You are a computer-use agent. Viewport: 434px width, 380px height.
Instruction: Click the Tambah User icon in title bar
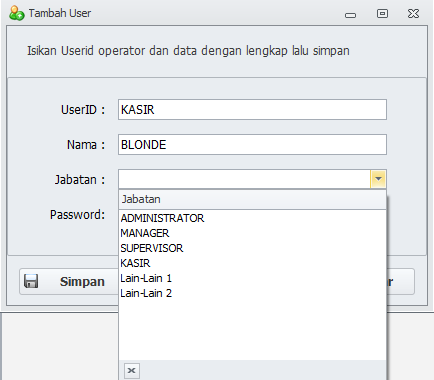click(x=16, y=13)
